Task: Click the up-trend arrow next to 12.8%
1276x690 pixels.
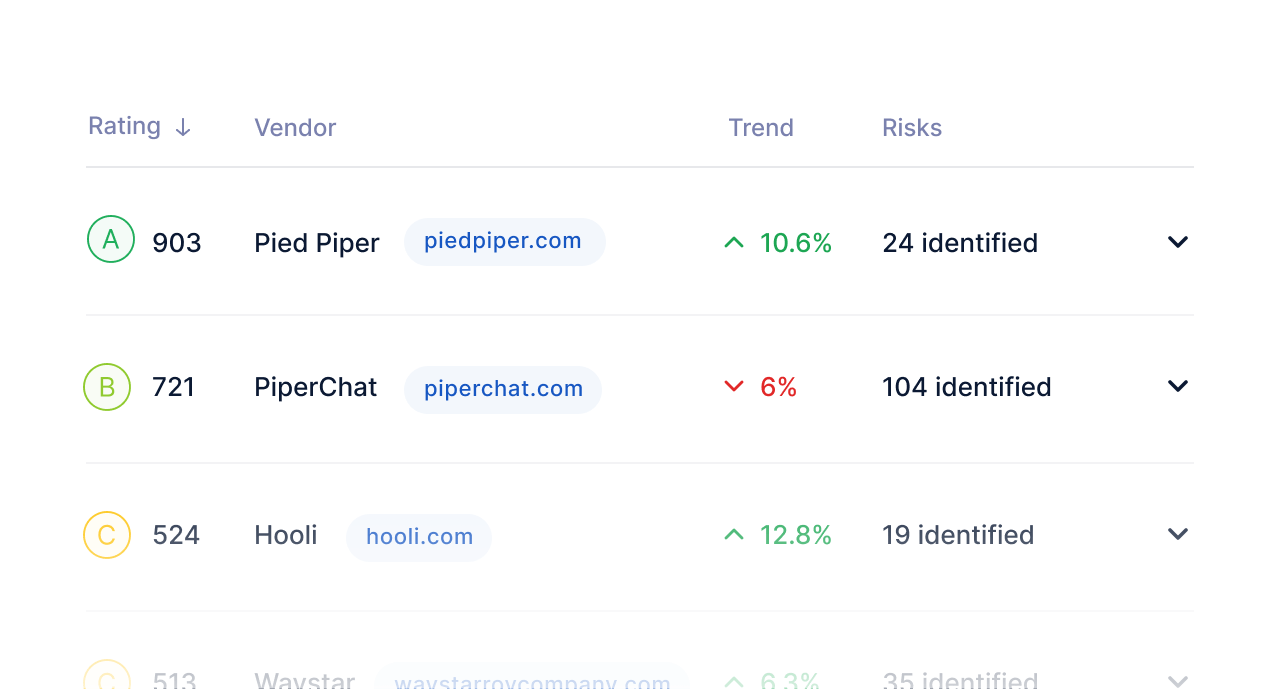Action: 734,535
